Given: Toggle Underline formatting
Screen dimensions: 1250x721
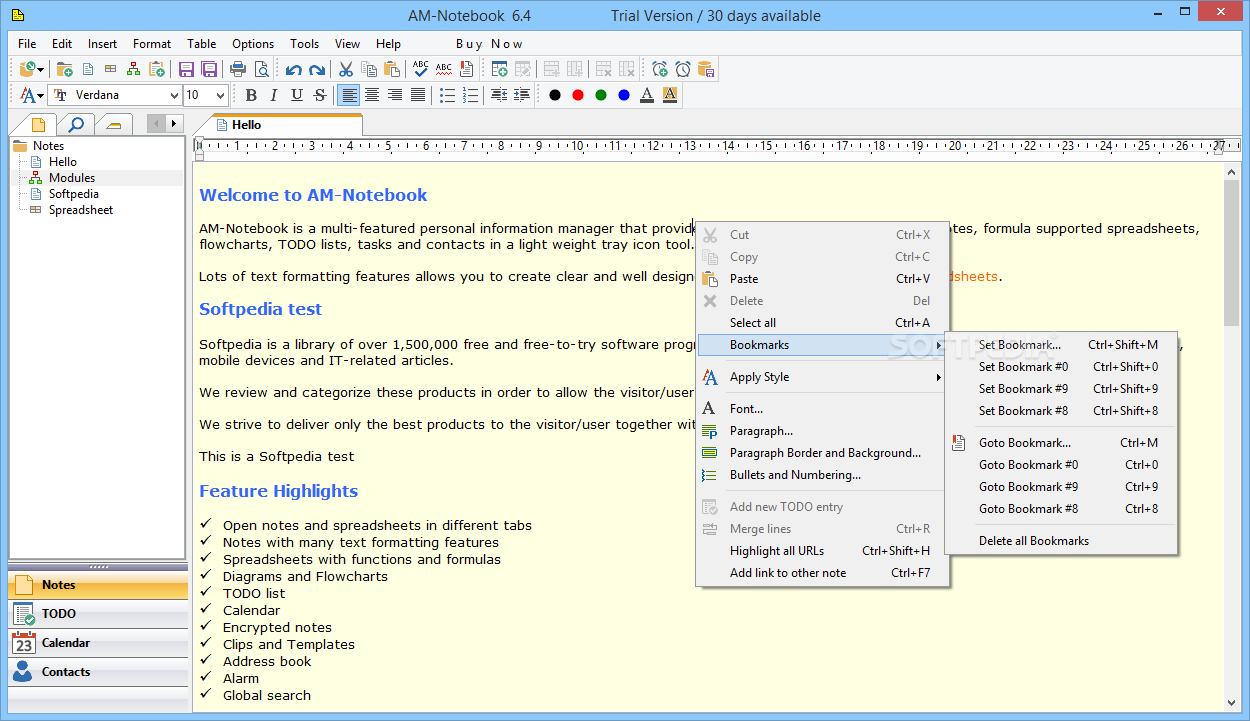Looking at the screenshot, I should pos(297,95).
